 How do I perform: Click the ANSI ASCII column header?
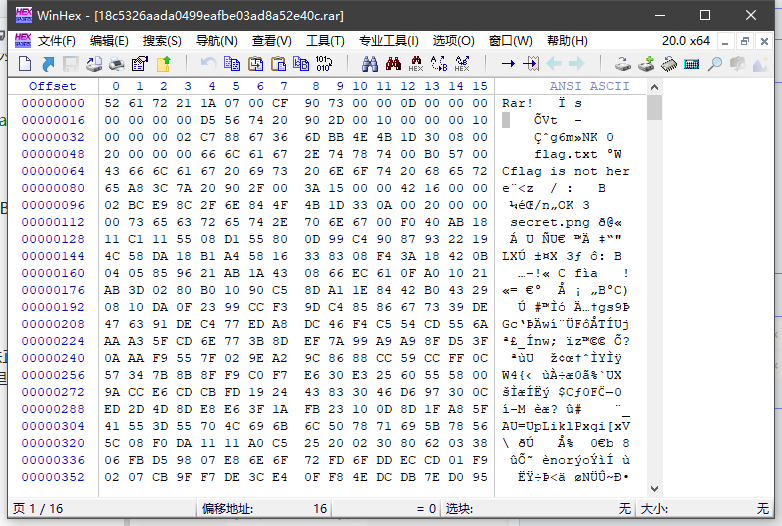click(589, 86)
